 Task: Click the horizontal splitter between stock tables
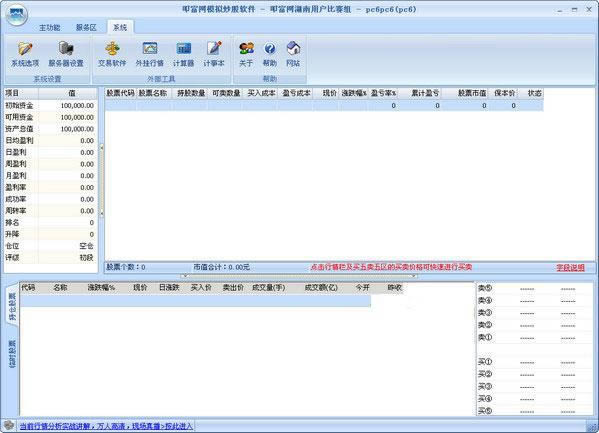pyautogui.click(x=300, y=276)
